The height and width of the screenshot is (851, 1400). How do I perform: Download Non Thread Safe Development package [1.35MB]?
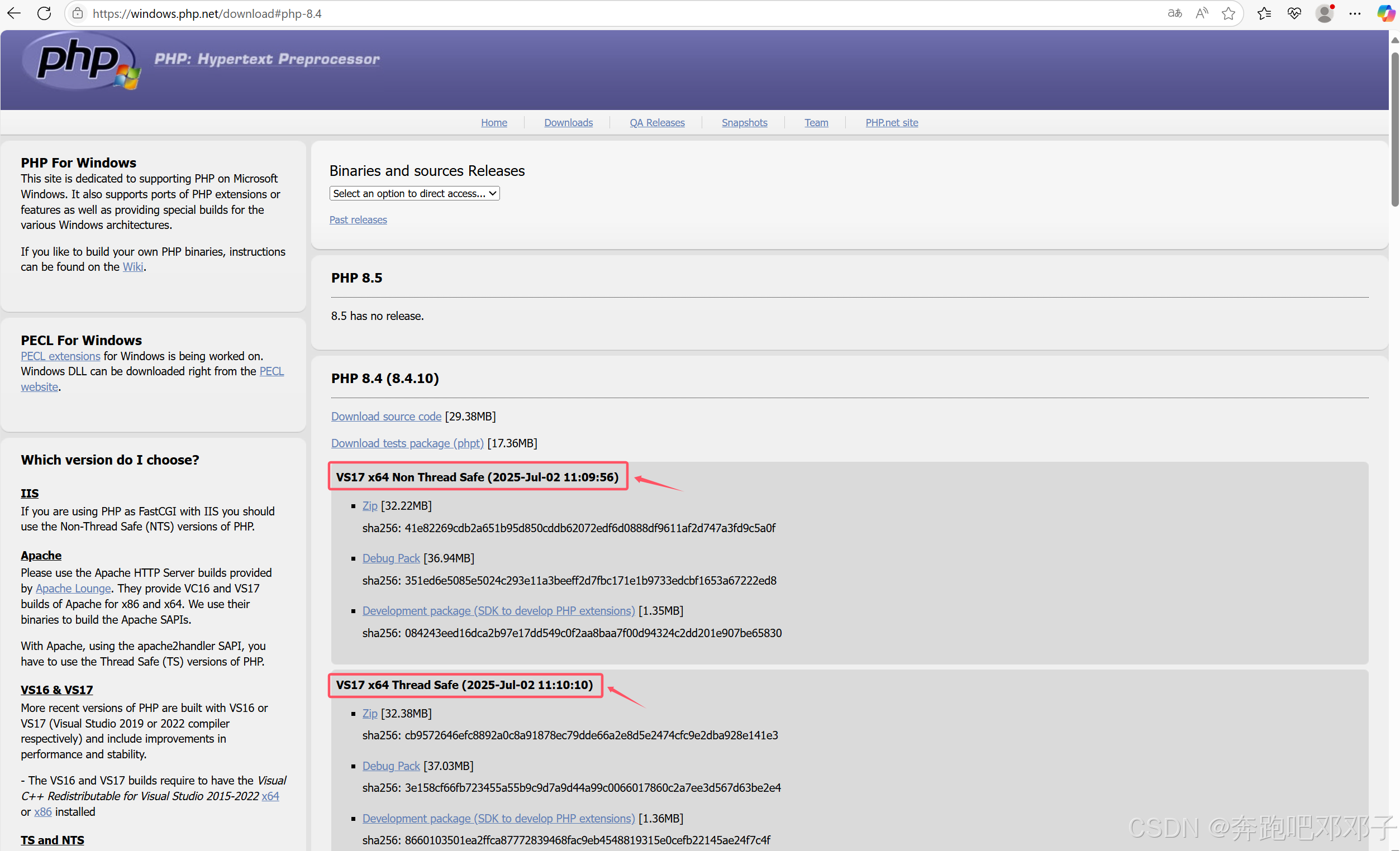click(498, 611)
